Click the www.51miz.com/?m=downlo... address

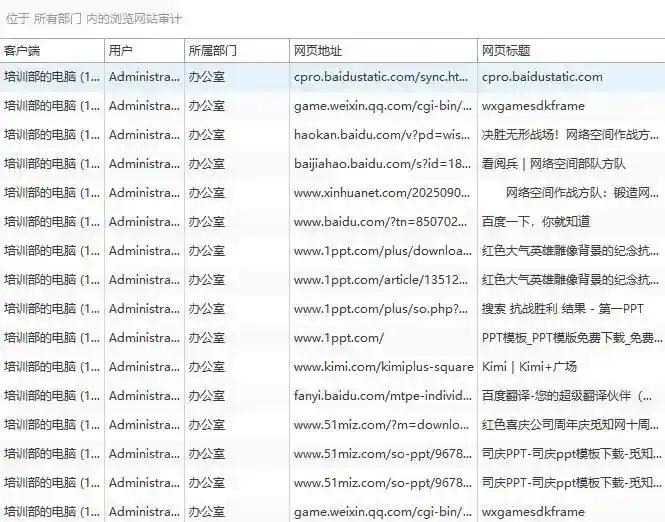point(381,425)
